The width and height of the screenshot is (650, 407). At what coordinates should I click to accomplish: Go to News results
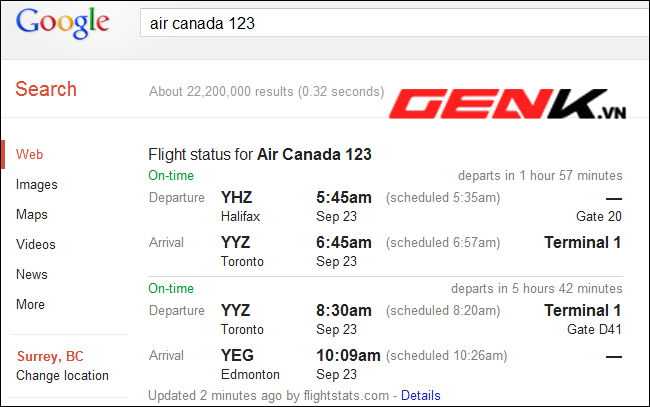pos(32,274)
